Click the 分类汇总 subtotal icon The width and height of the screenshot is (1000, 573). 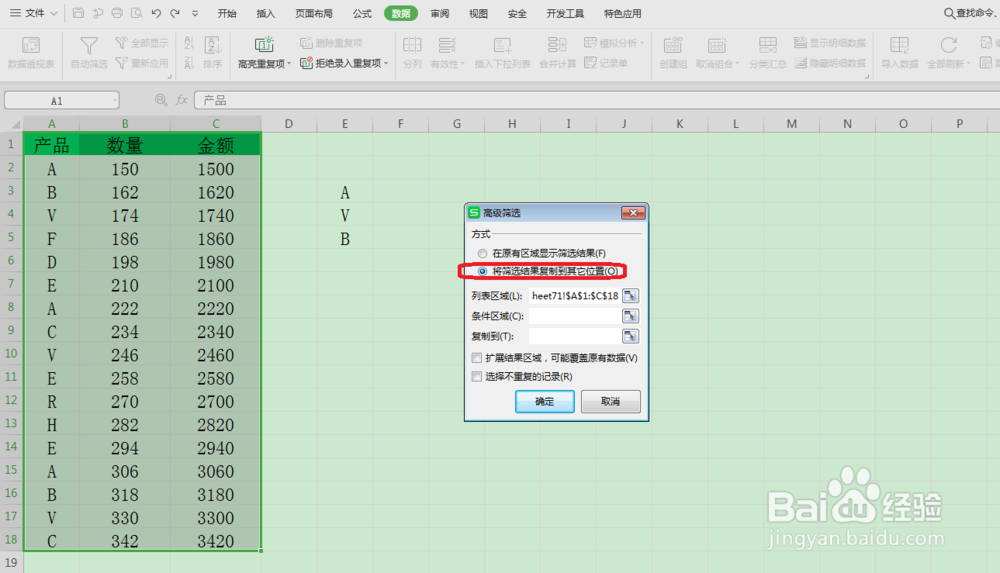[x=767, y=45]
